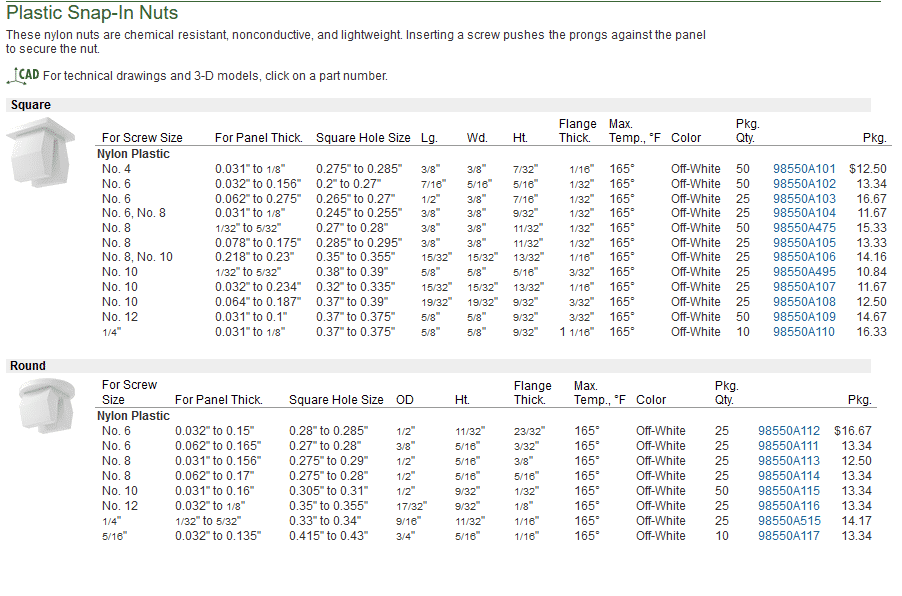Select part number 98550A102 link
The image size is (902, 596).
click(803, 184)
